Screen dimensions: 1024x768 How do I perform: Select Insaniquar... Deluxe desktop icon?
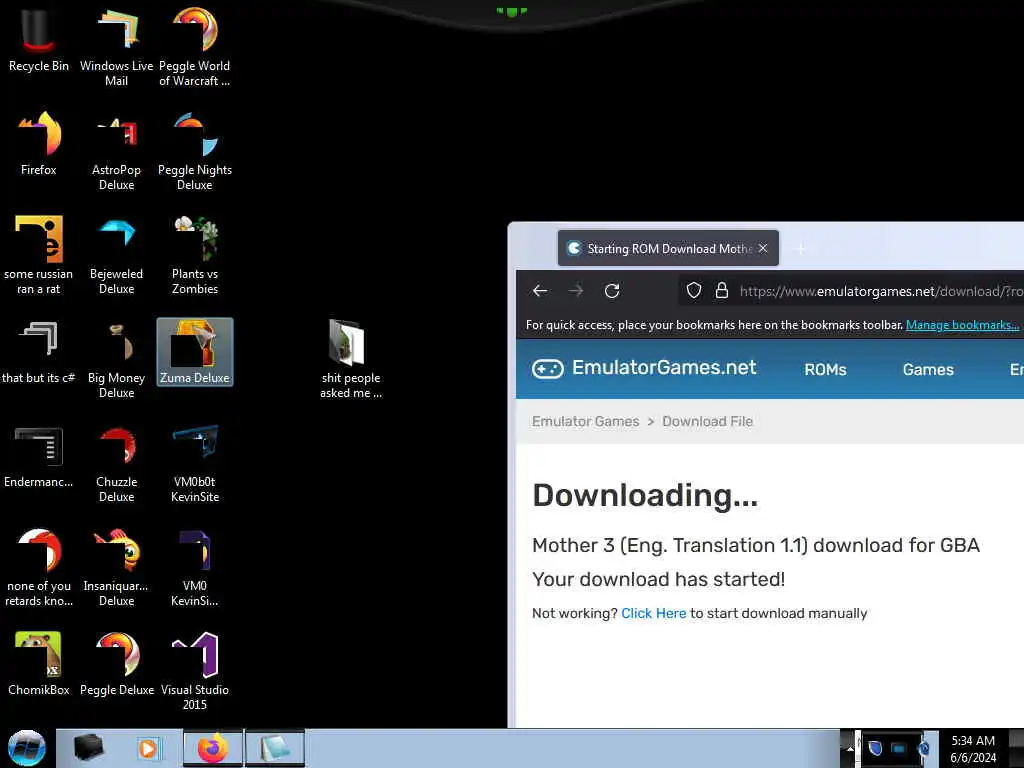116,567
